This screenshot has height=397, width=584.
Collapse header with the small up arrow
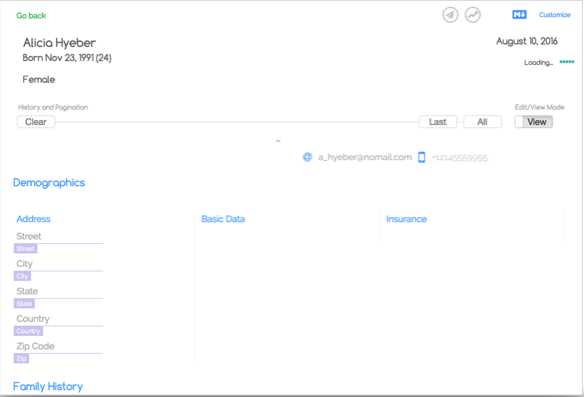278,141
